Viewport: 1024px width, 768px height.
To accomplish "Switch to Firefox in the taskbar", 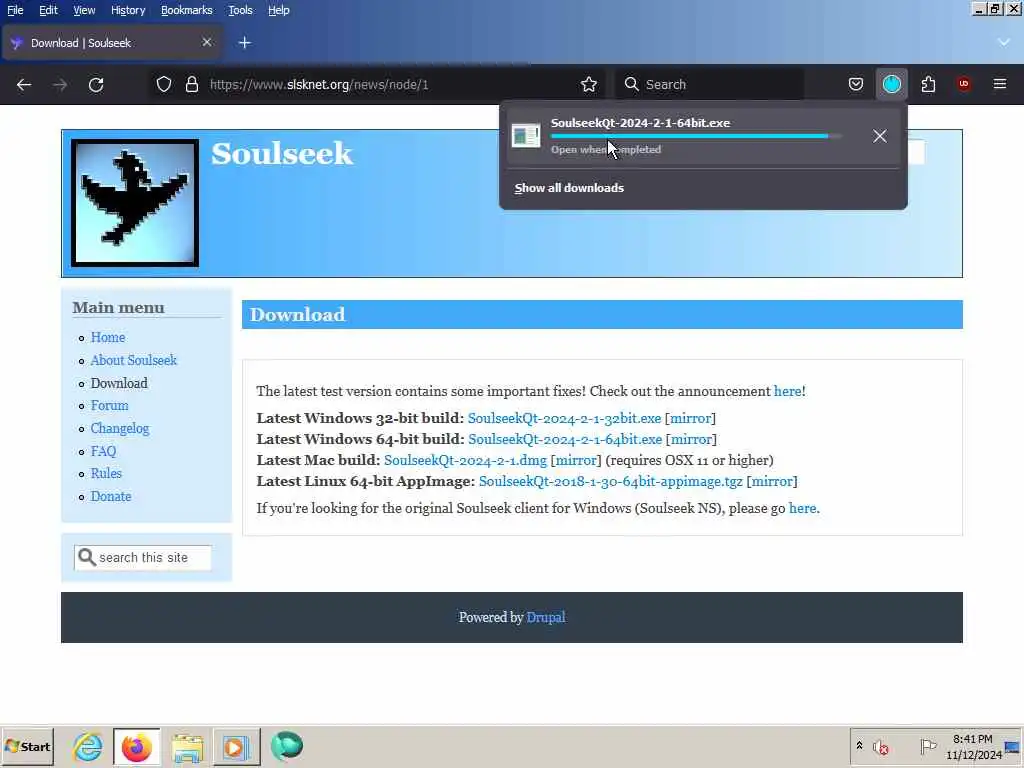I will (136, 746).
